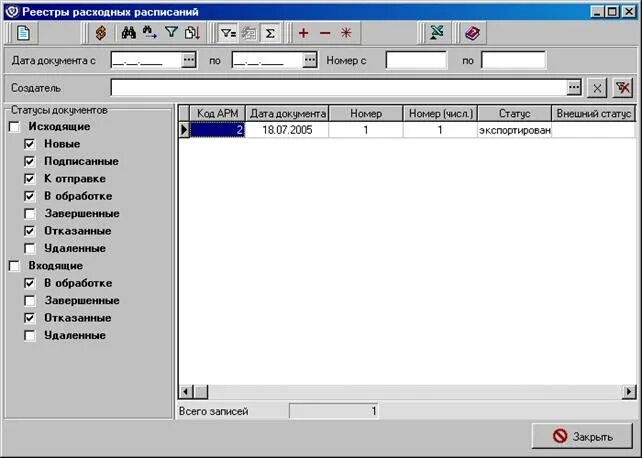
Task: Click the Закрыть button
Action: tap(582, 436)
